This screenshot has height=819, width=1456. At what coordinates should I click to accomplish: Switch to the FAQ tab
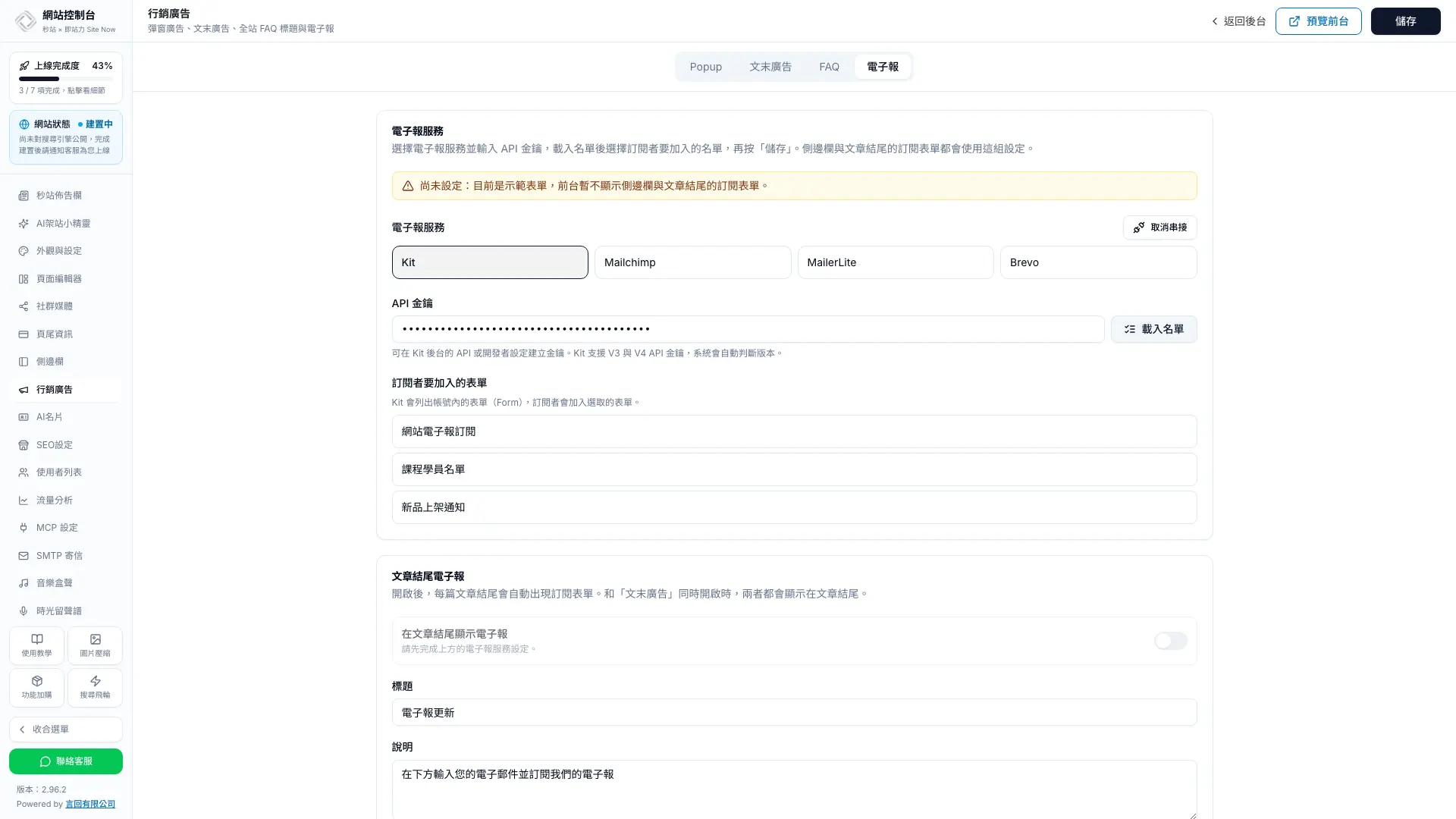tap(829, 67)
